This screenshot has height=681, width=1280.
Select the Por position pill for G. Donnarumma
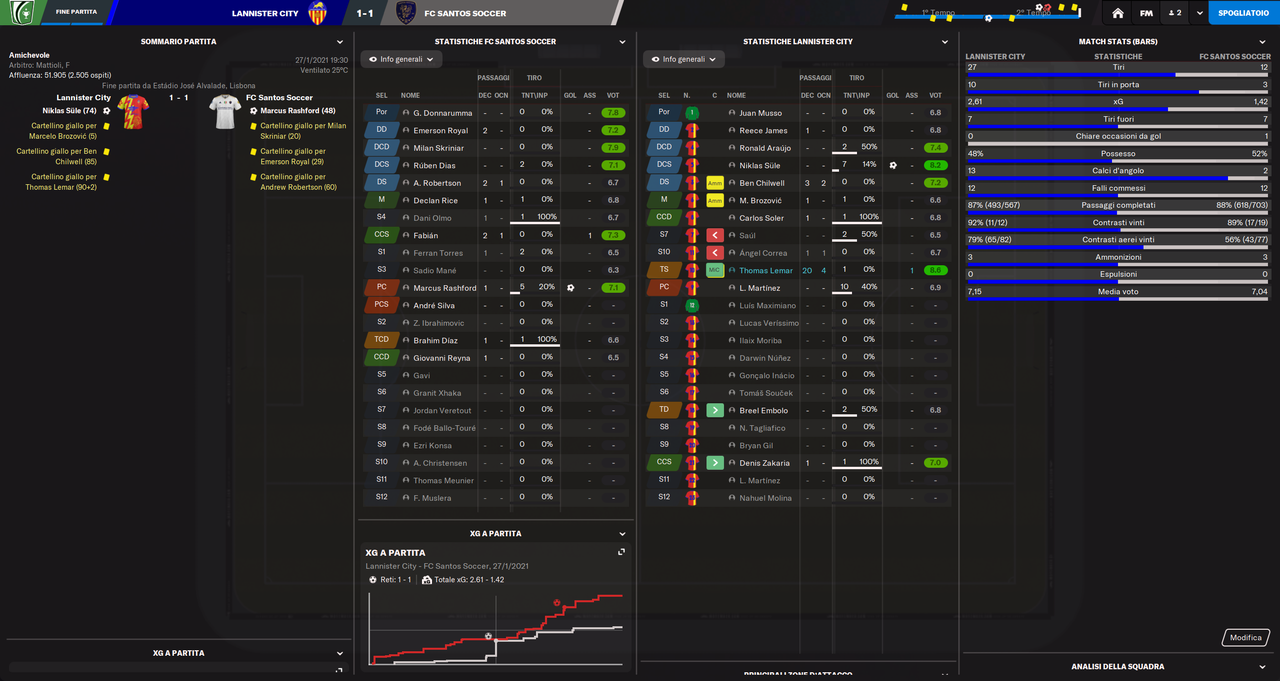click(382, 113)
